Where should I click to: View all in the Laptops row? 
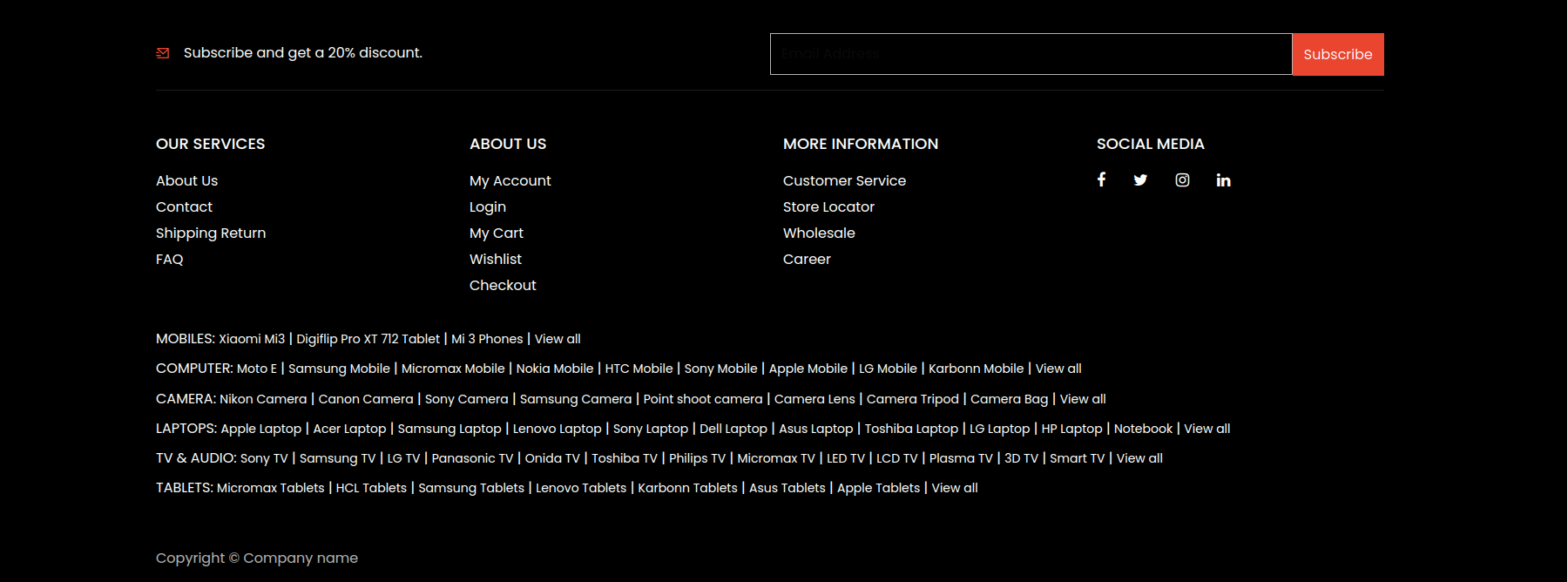pyautogui.click(x=1206, y=429)
